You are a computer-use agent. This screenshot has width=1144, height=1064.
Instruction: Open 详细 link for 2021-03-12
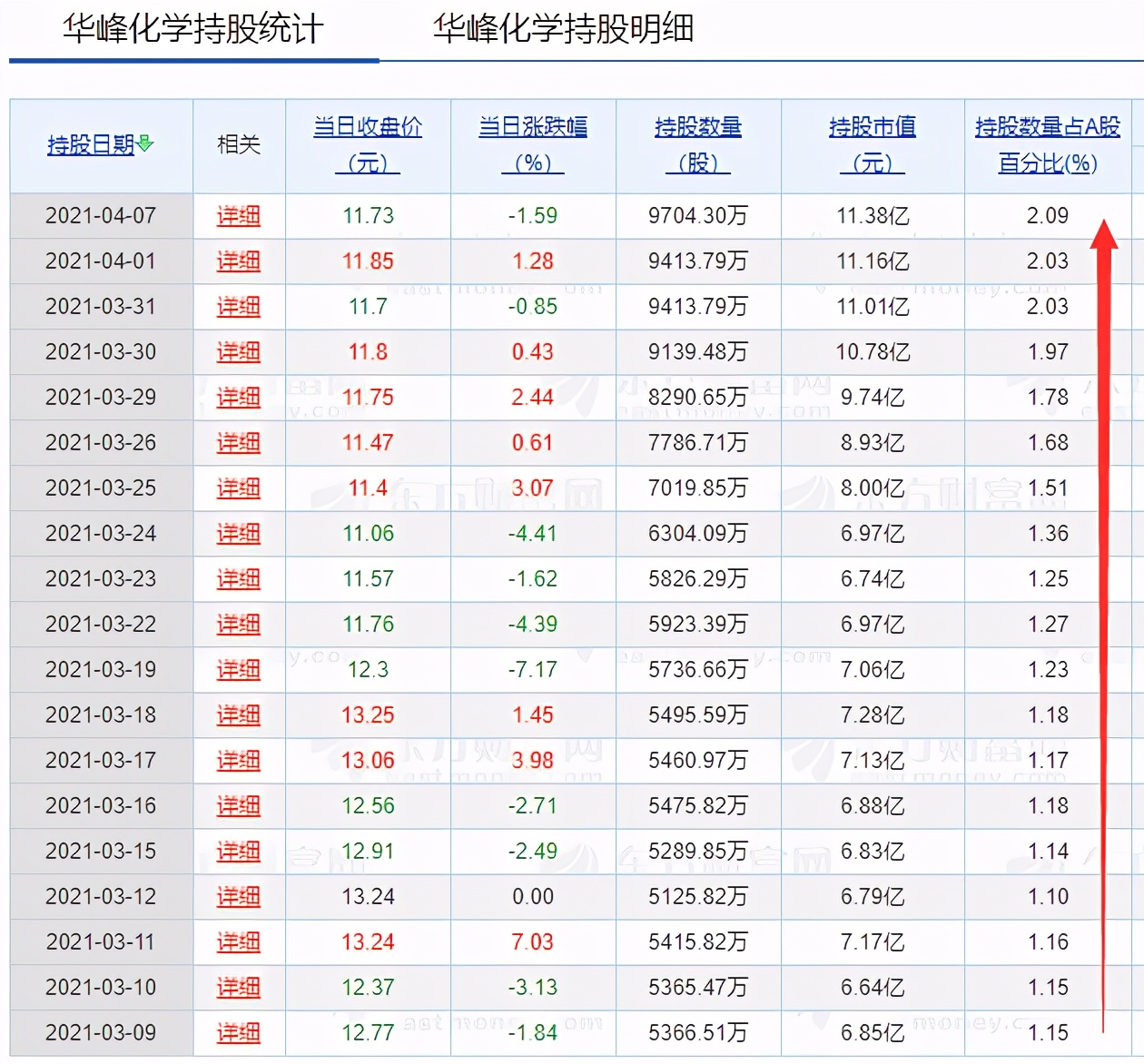click(x=239, y=897)
